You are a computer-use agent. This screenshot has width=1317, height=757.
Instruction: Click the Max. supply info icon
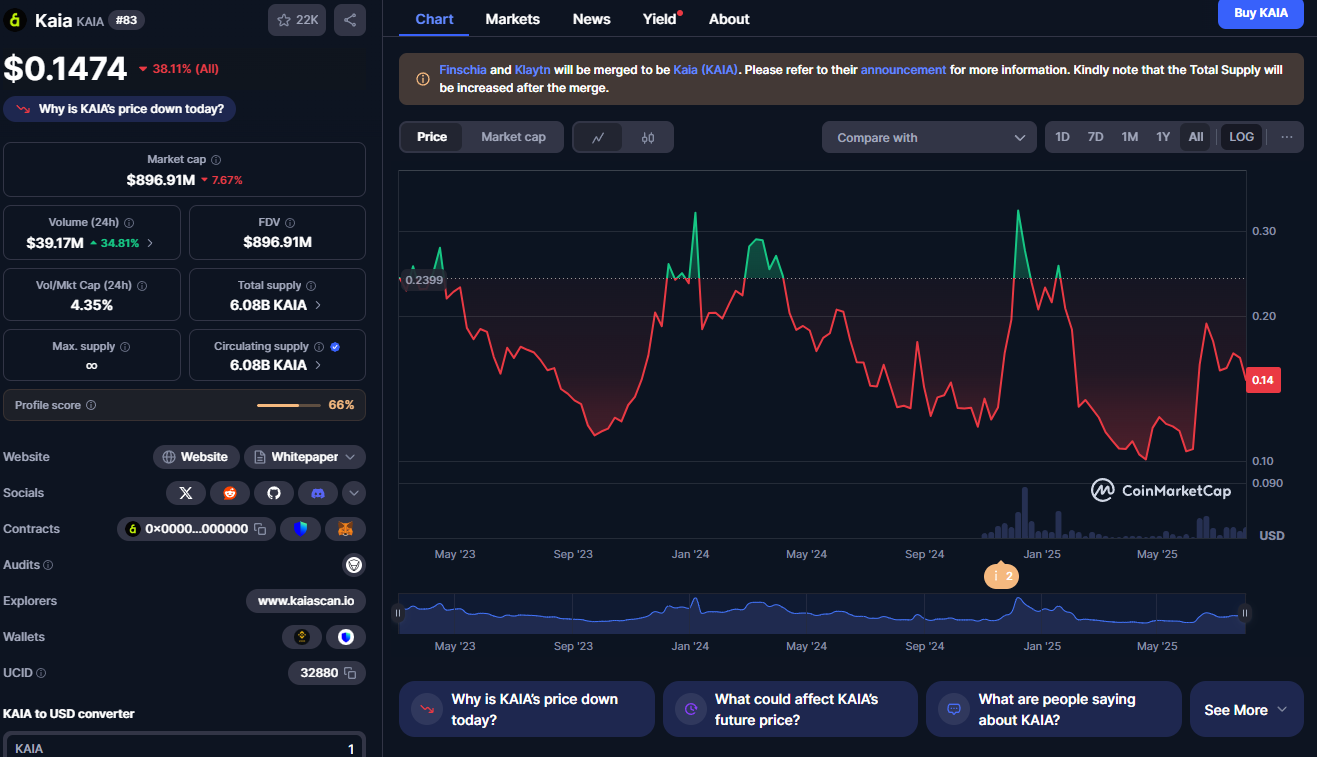tap(125, 347)
